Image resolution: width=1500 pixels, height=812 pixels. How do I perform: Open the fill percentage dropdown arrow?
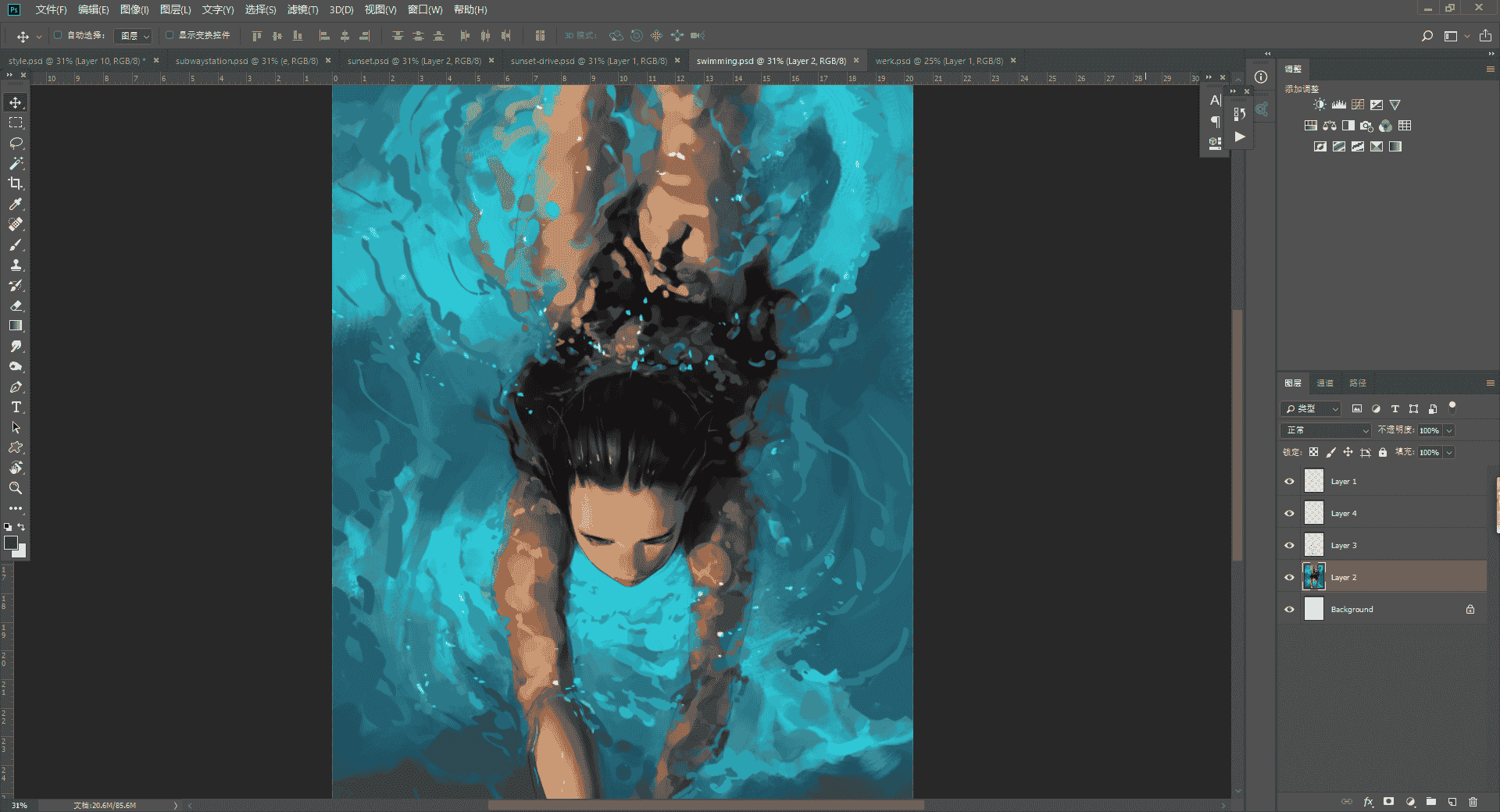(x=1449, y=452)
